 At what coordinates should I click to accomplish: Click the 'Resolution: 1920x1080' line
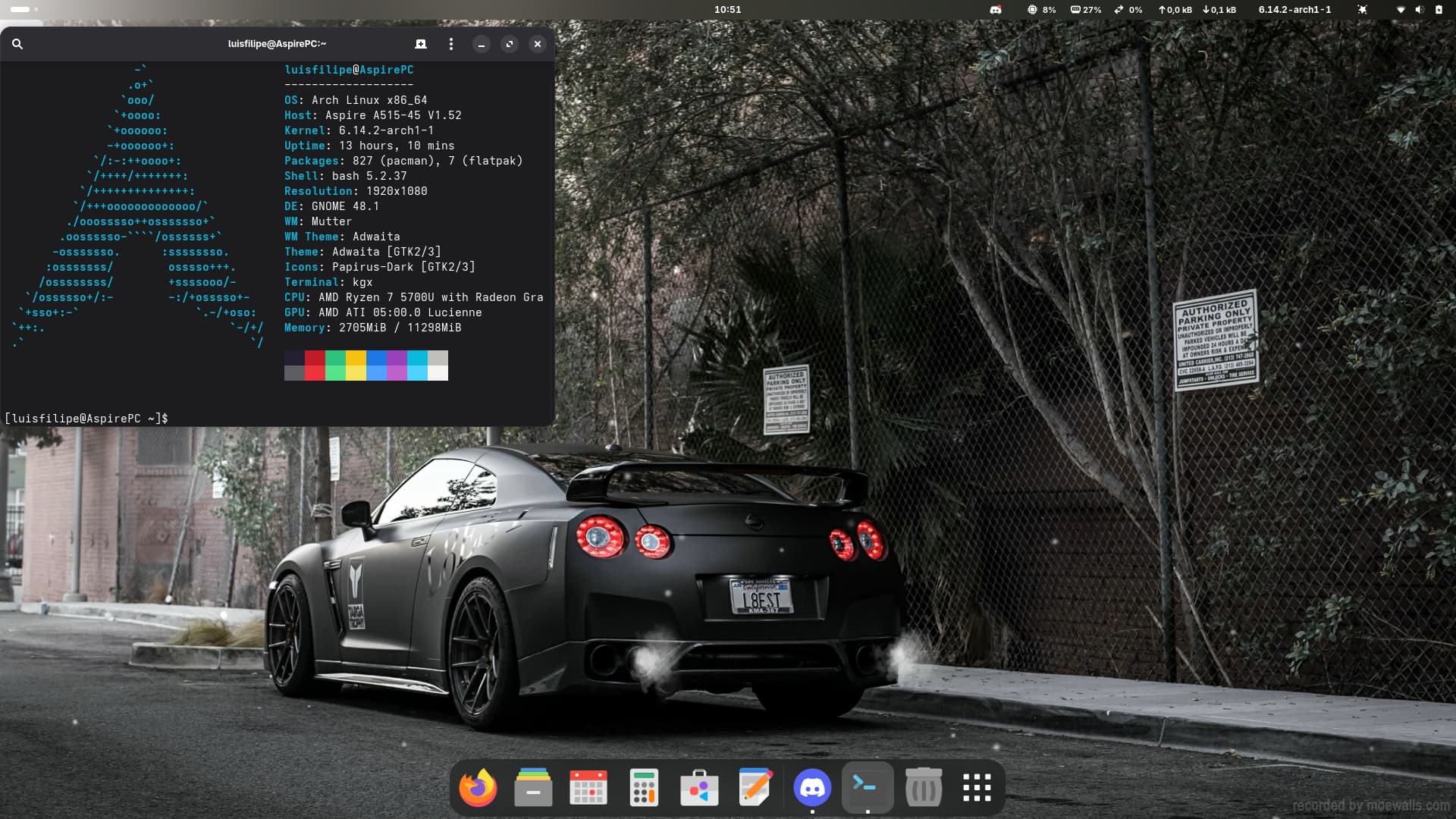tap(356, 191)
